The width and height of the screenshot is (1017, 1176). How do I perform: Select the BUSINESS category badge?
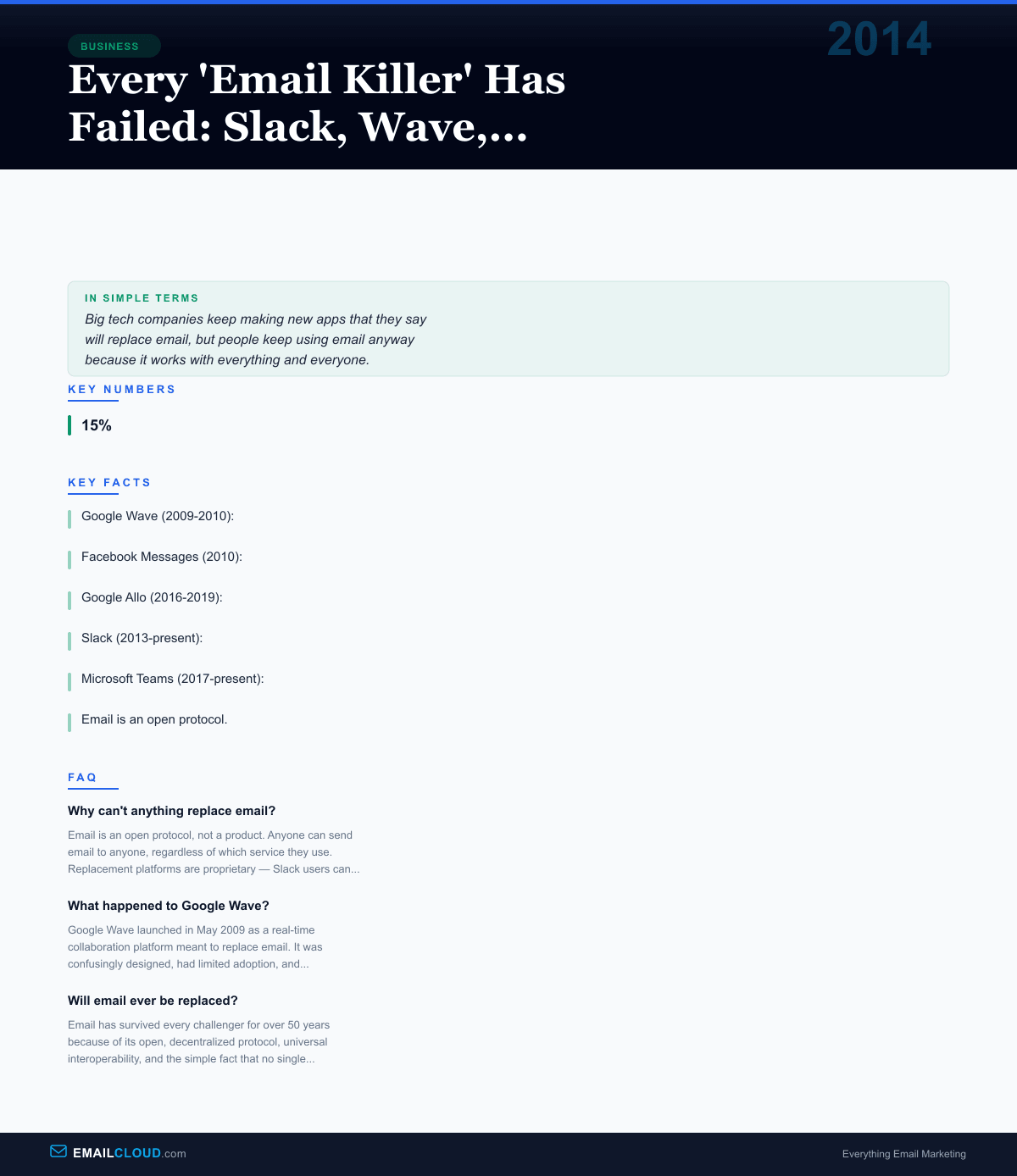click(x=114, y=46)
